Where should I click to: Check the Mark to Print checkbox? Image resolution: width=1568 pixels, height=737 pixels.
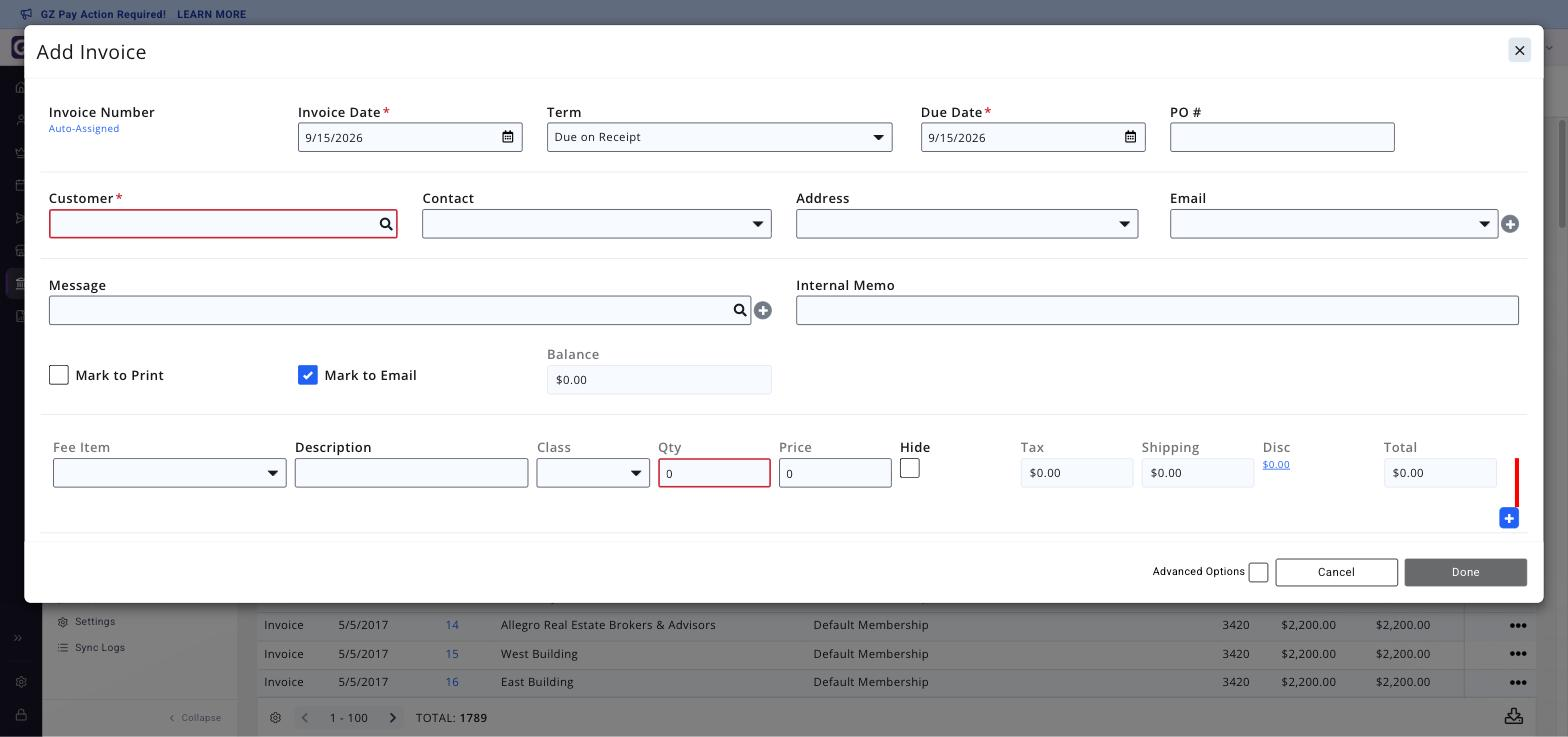coord(59,375)
